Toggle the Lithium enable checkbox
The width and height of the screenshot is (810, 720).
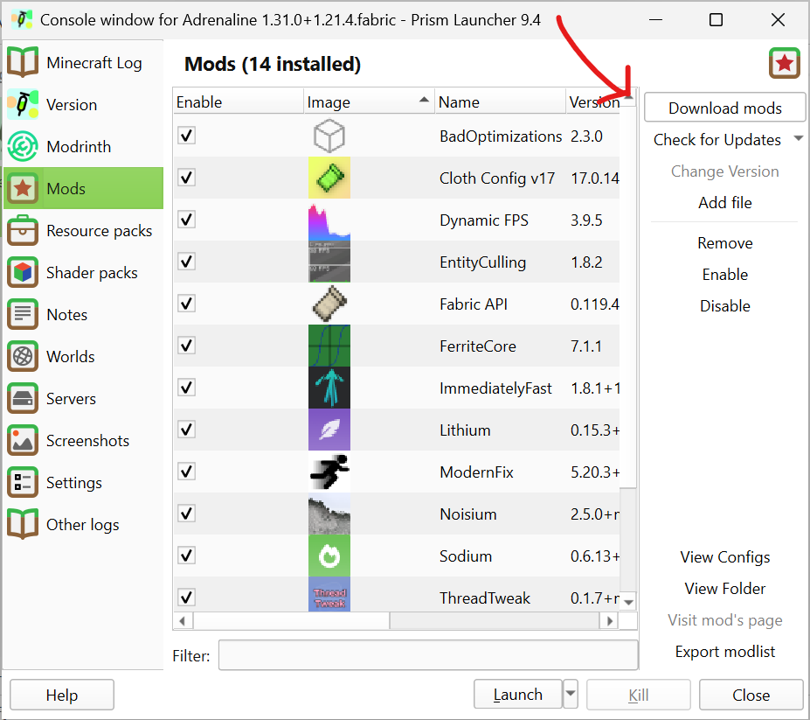(x=186, y=430)
